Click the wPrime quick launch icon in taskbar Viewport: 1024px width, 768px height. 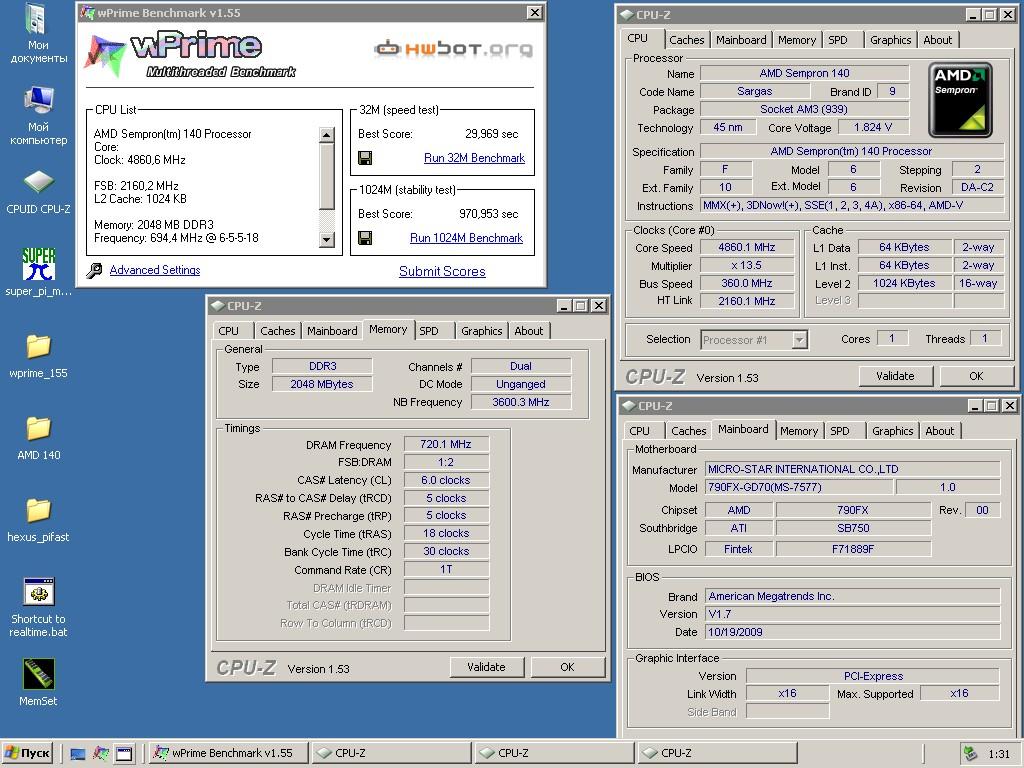101,754
